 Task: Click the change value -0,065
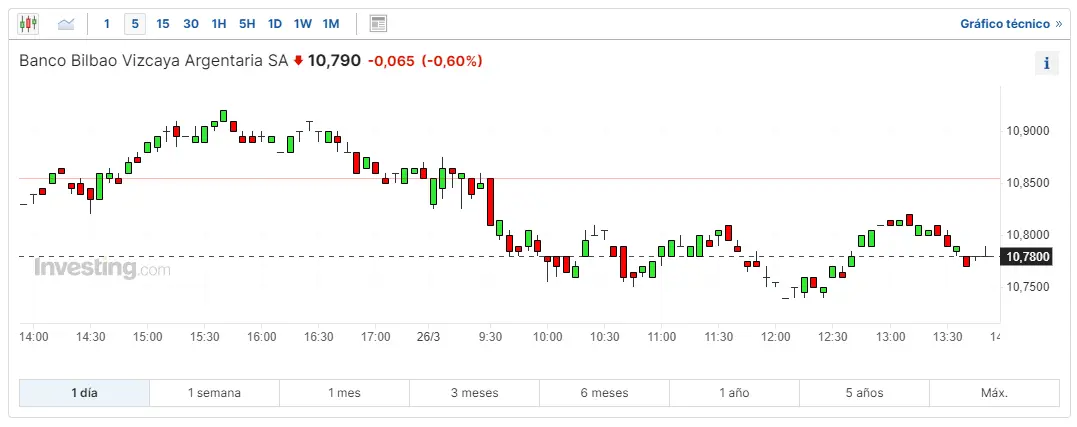[391, 61]
